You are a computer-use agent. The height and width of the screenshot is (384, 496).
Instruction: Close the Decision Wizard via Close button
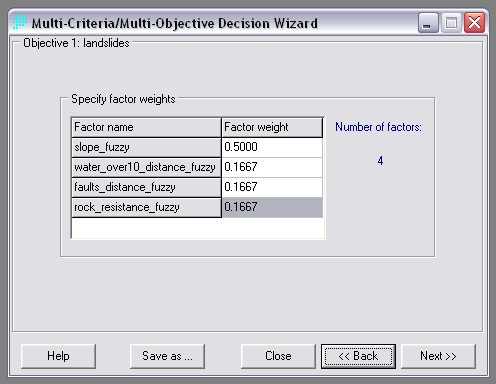click(x=278, y=356)
